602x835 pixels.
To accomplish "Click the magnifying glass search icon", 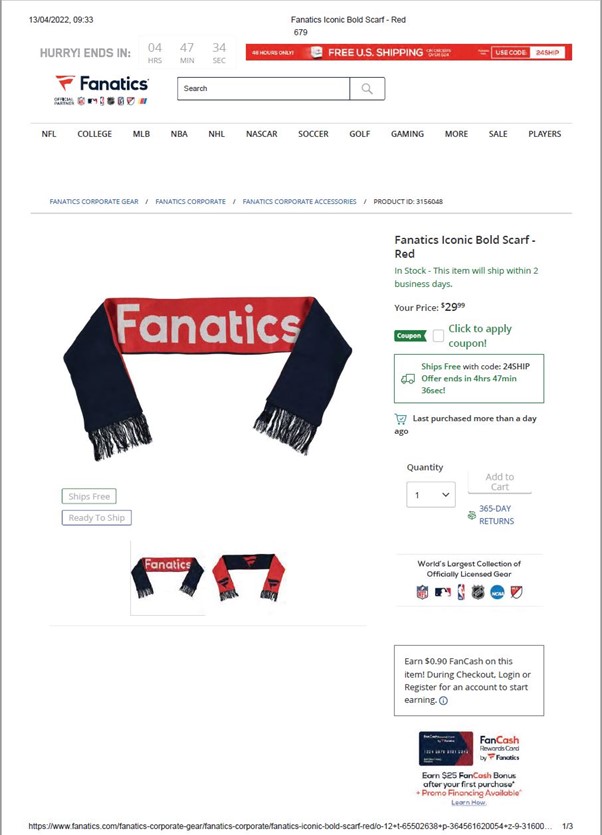I will [x=367, y=88].
